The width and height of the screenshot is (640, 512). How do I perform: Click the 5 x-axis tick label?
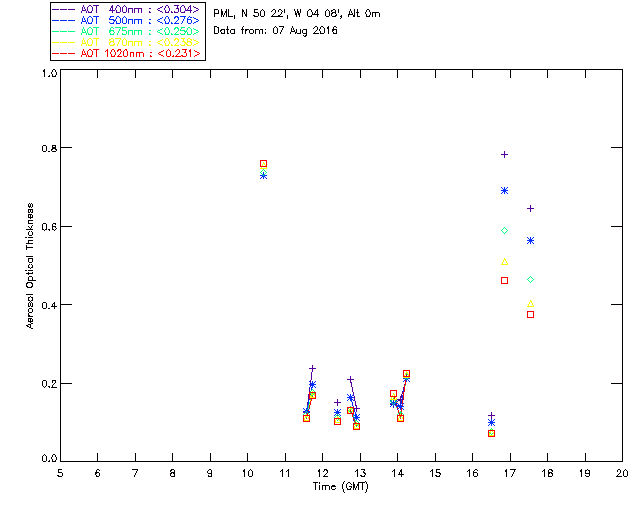pyautogui.click(x=60, y=473)
